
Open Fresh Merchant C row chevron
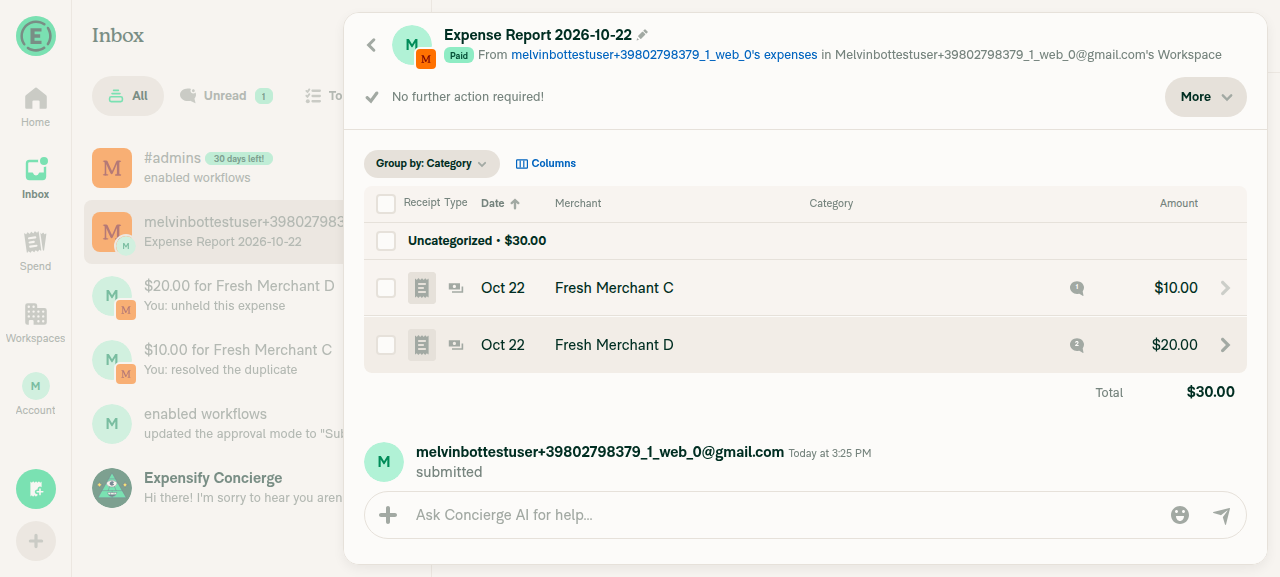pos(1226,288)
